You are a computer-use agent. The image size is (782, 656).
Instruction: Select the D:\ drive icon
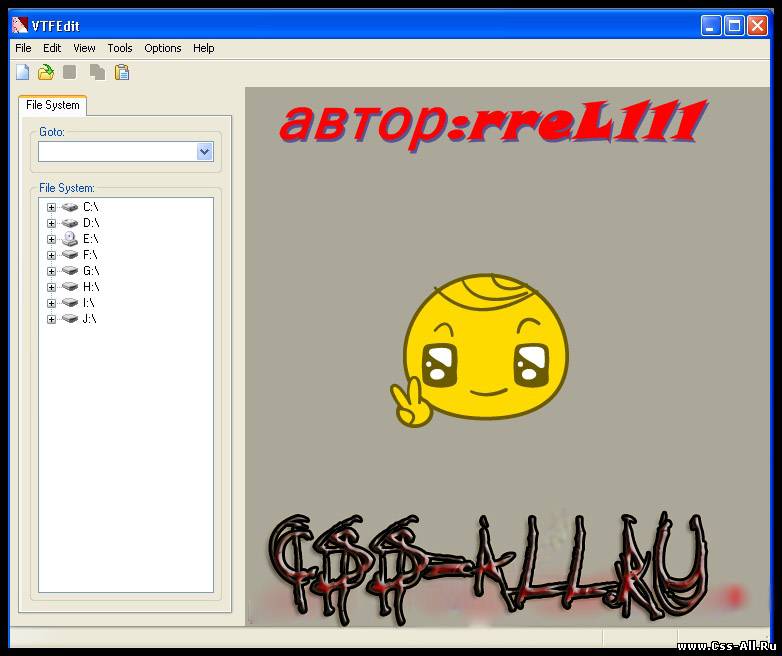tap(70, 222)
